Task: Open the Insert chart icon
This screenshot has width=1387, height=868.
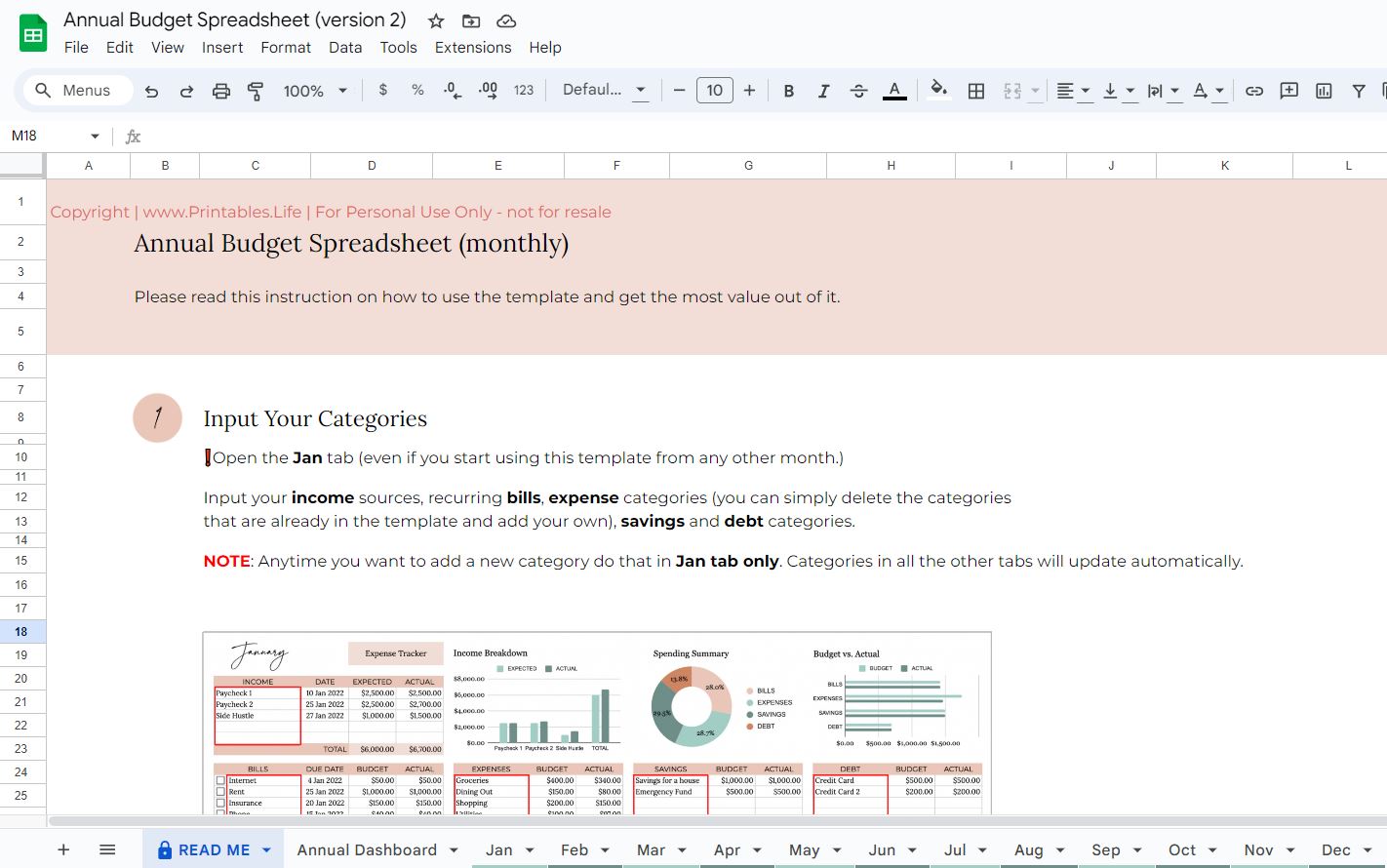Action: [x=1323, y=90]
